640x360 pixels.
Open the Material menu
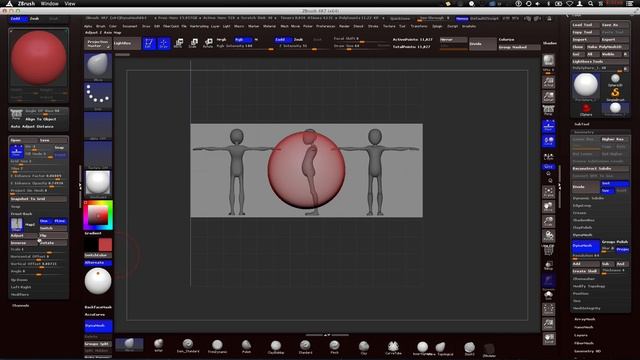pyautogui.click(x=269, y=26)
